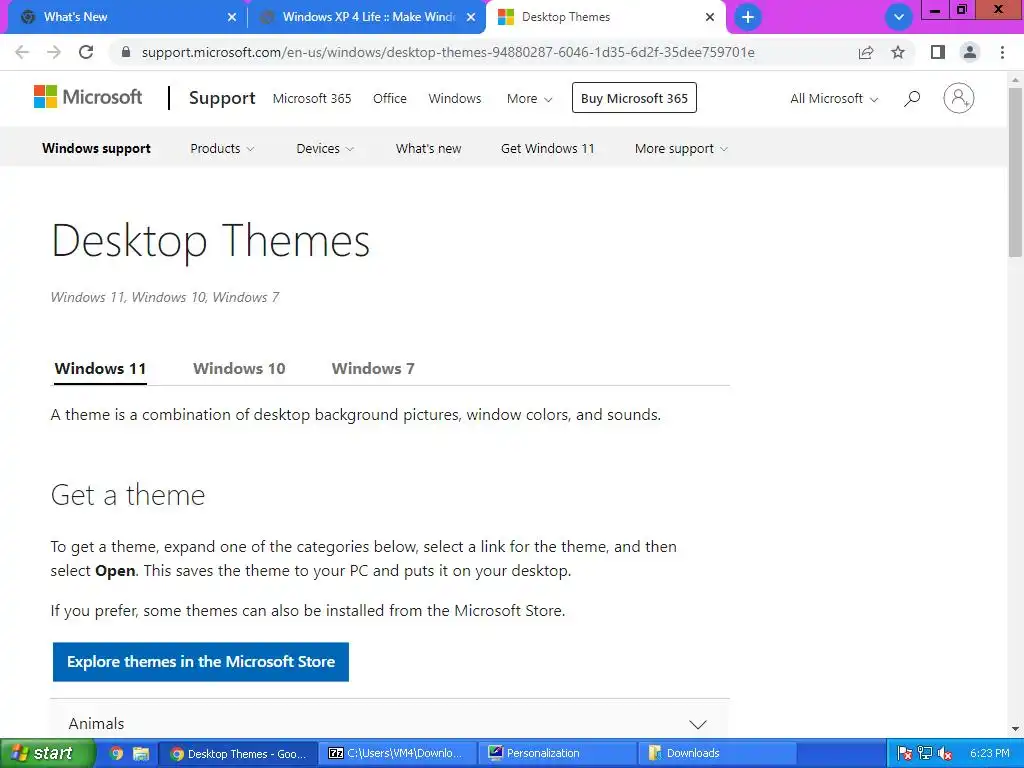The height and width of the screenshot is (768, 1024).
Task: Open the Windows support link
Action: [x=97, y=148]
